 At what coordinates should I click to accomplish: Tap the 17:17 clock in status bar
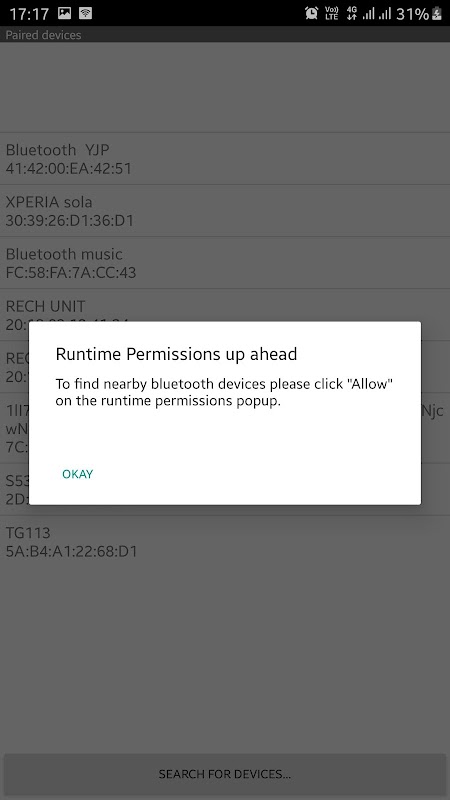(x=29, y=14)
